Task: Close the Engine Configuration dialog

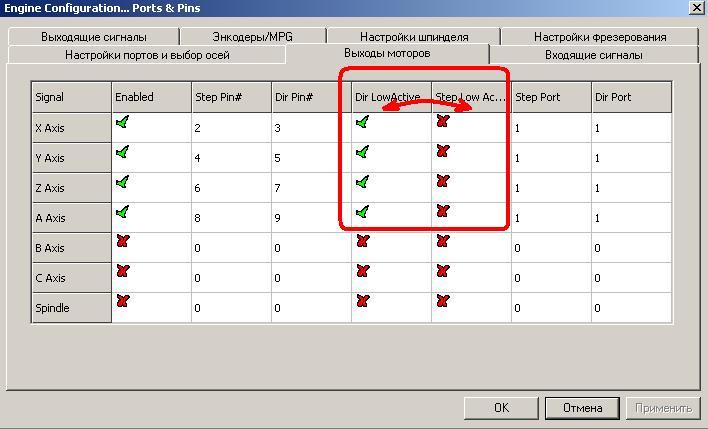Action: point(695,7)
